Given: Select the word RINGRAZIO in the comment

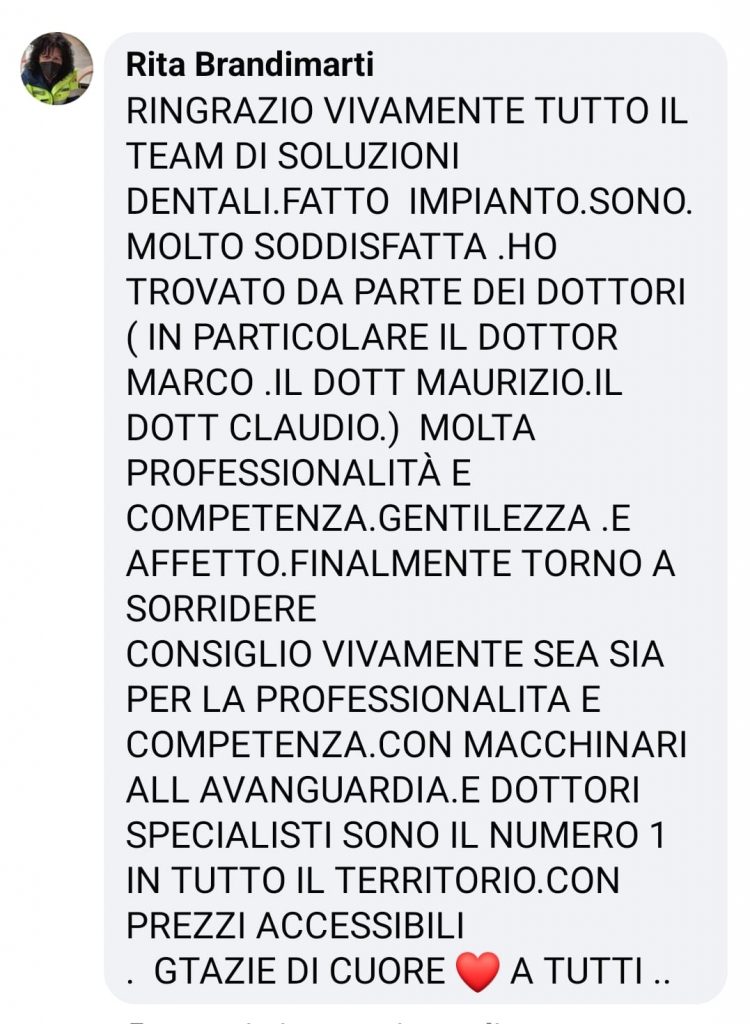Looking at the screenshot, I should point(220,110).
